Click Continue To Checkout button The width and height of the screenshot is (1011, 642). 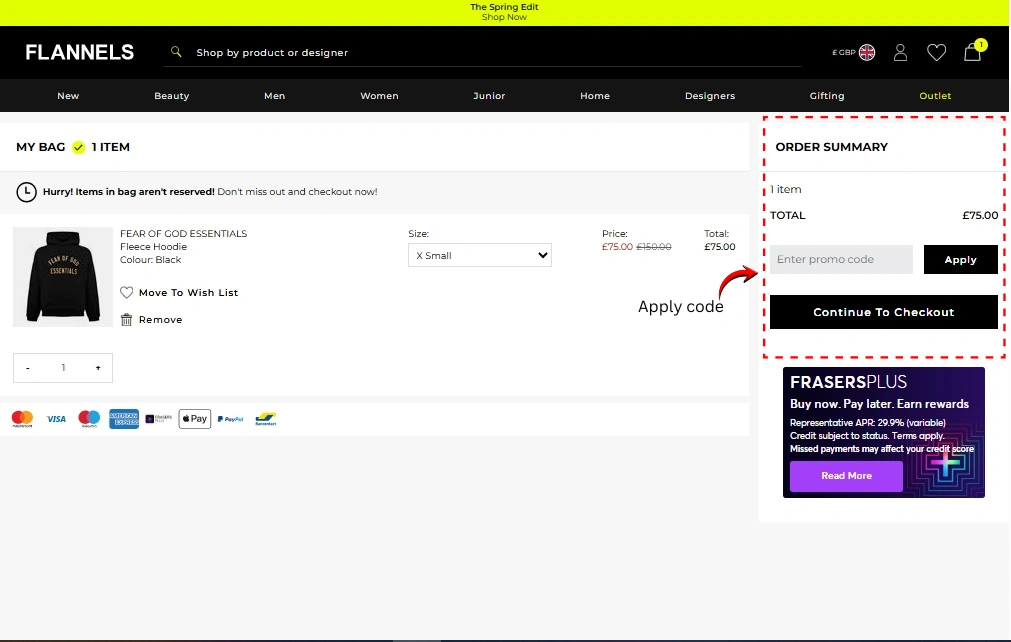[x=883, y=312]
